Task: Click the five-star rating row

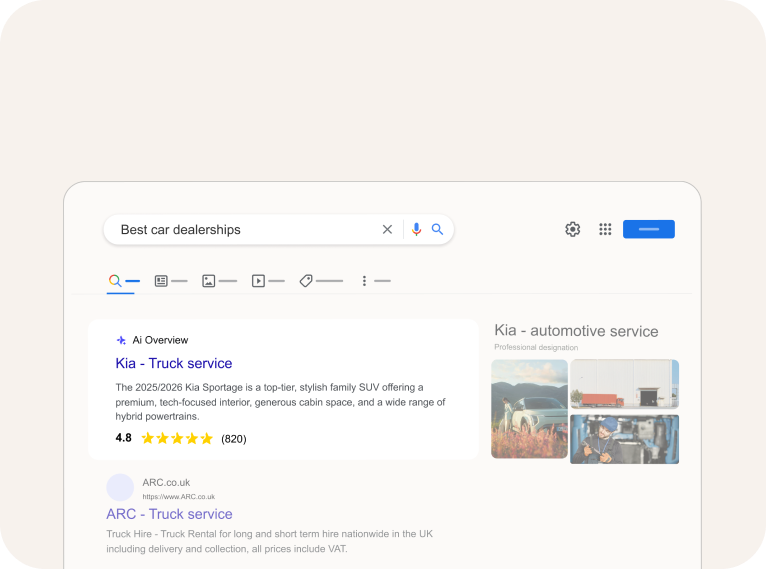Action: pyautogui.click(x=177, y=438)
